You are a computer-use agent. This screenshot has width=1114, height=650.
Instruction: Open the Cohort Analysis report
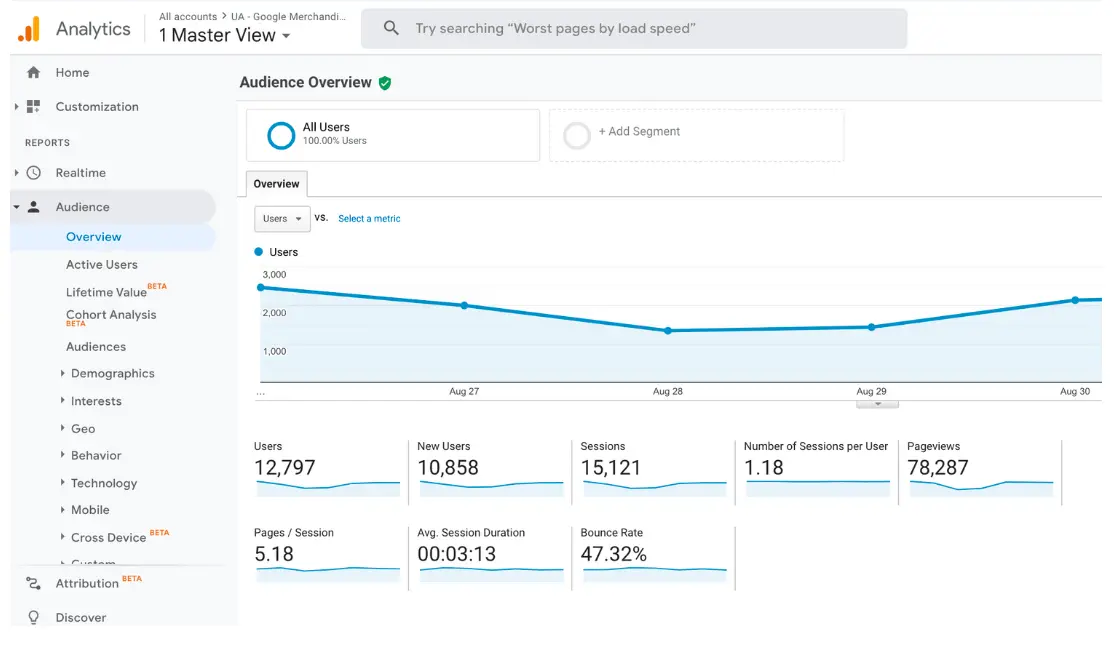pos(110,314)
